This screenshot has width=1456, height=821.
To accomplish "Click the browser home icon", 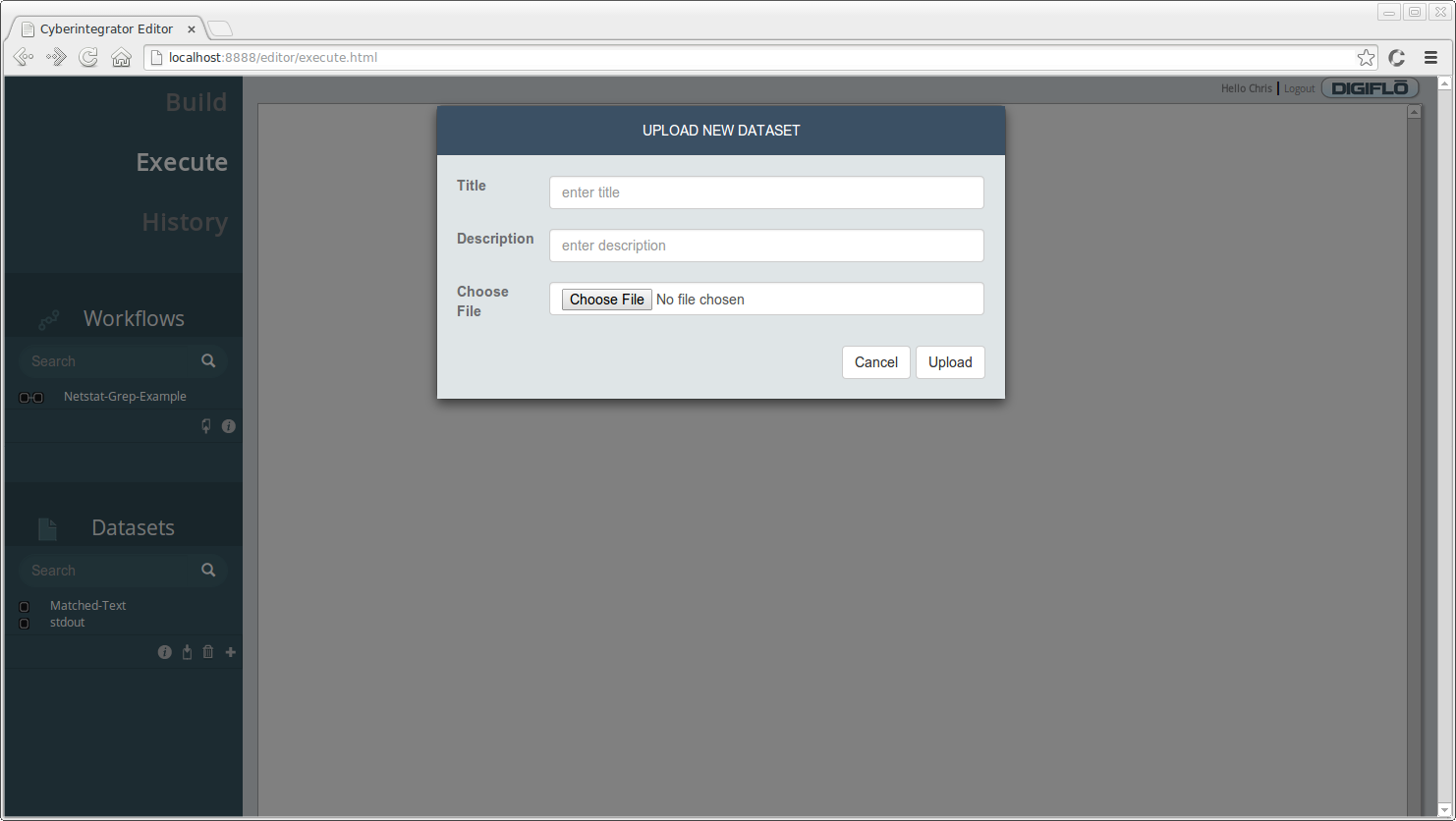I will (121, 57).
